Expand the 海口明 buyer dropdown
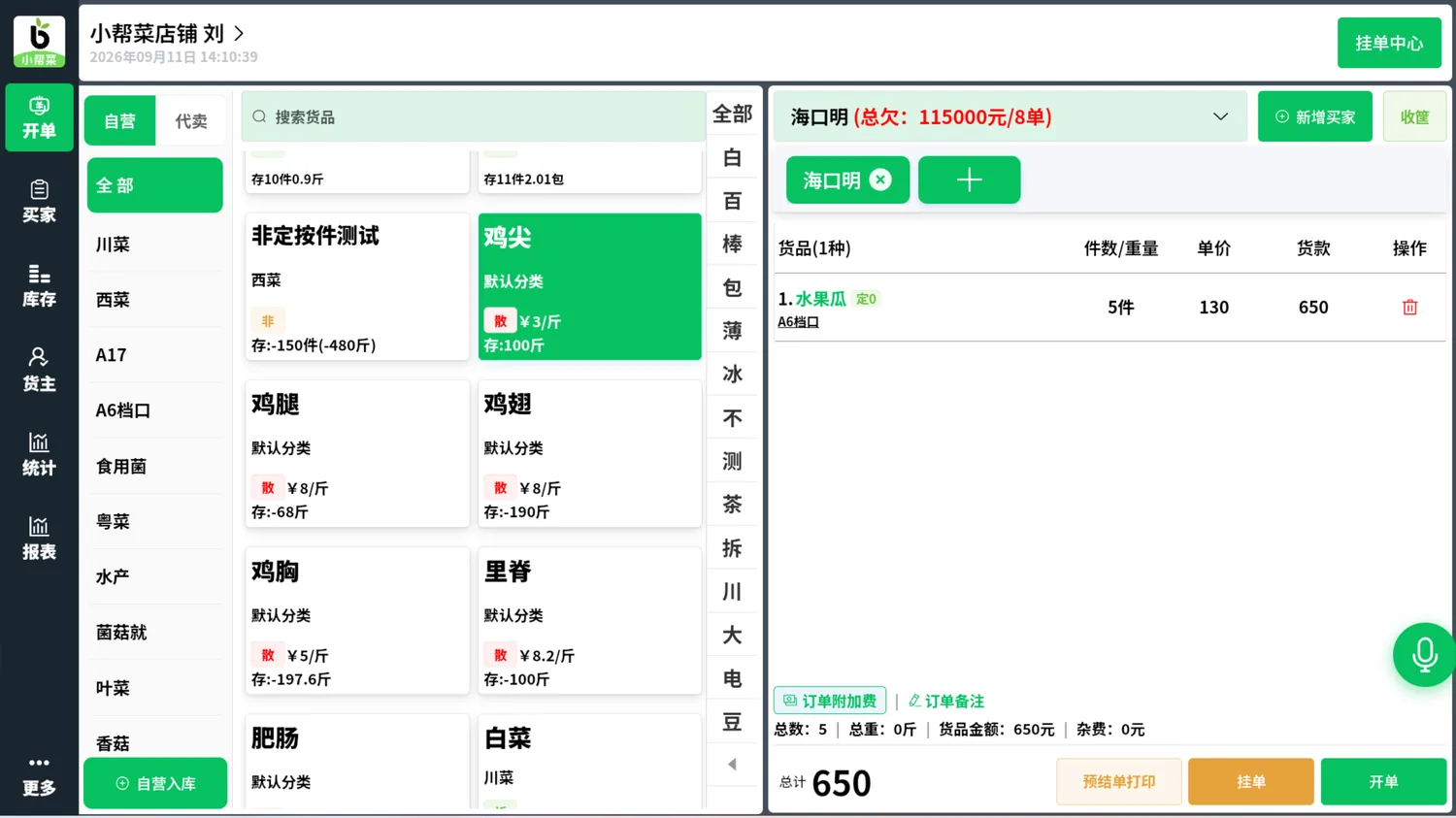1456x818 pixels. point(1220,116)
